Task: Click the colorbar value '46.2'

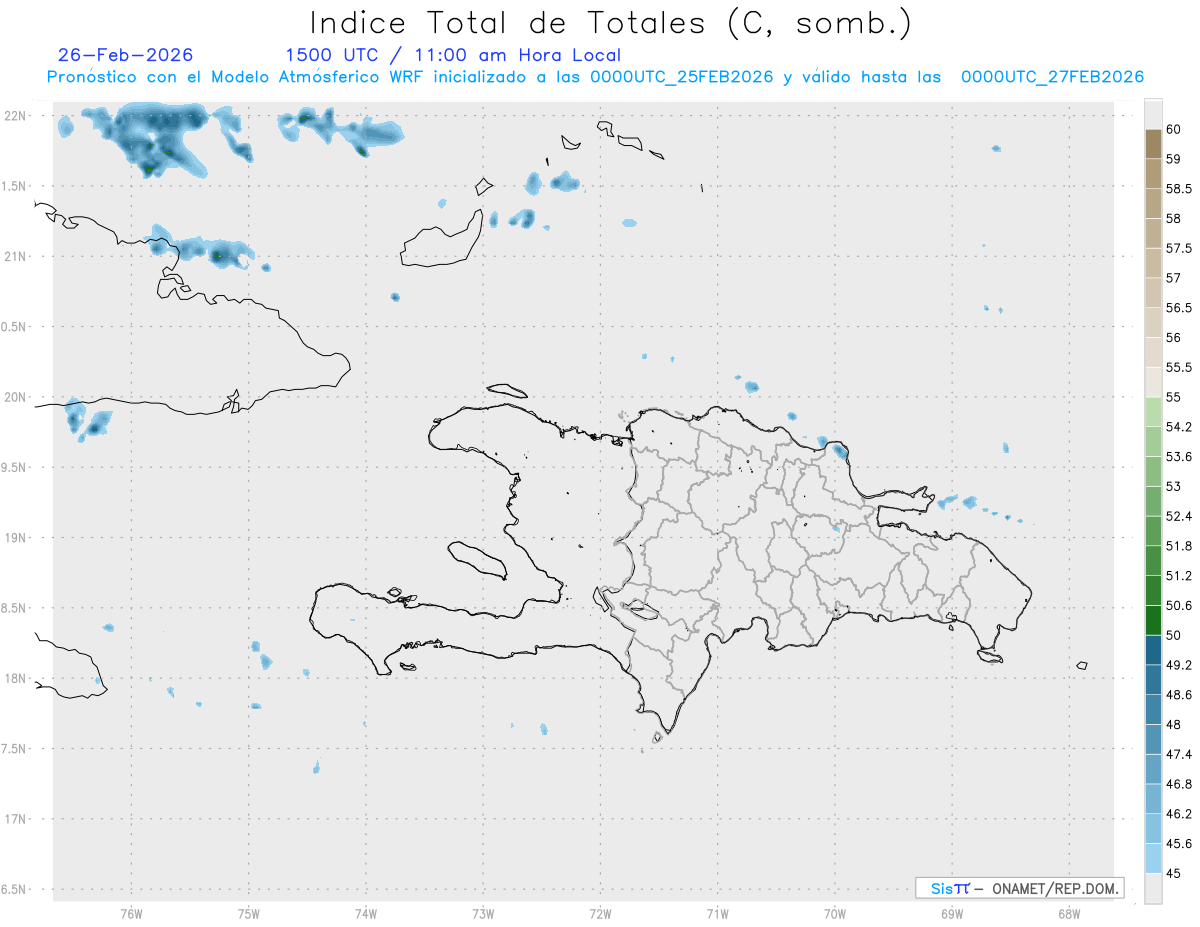Action: pos(1178,814)
